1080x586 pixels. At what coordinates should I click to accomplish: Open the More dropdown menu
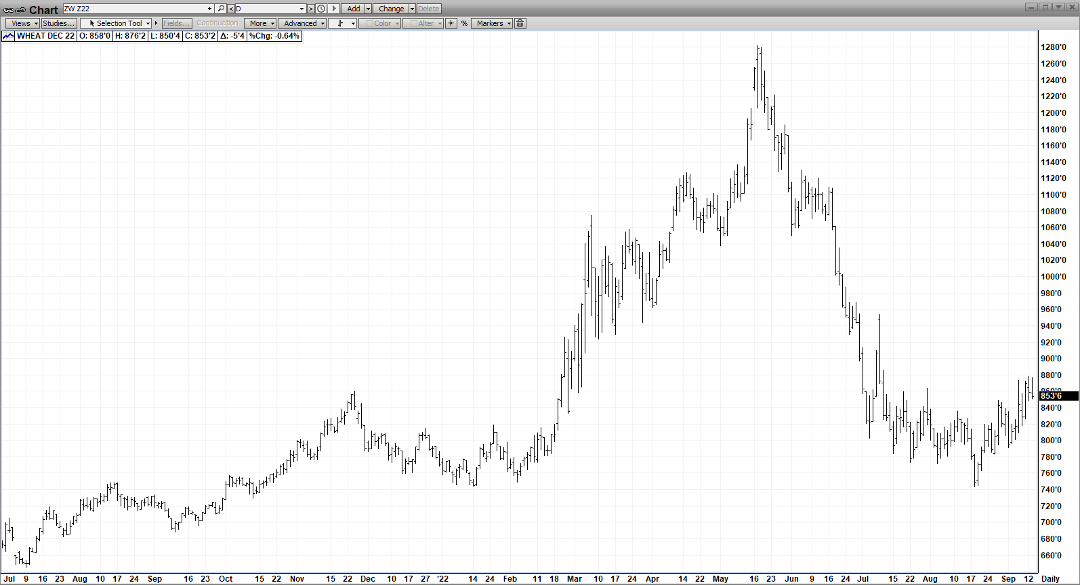point(260,23)
